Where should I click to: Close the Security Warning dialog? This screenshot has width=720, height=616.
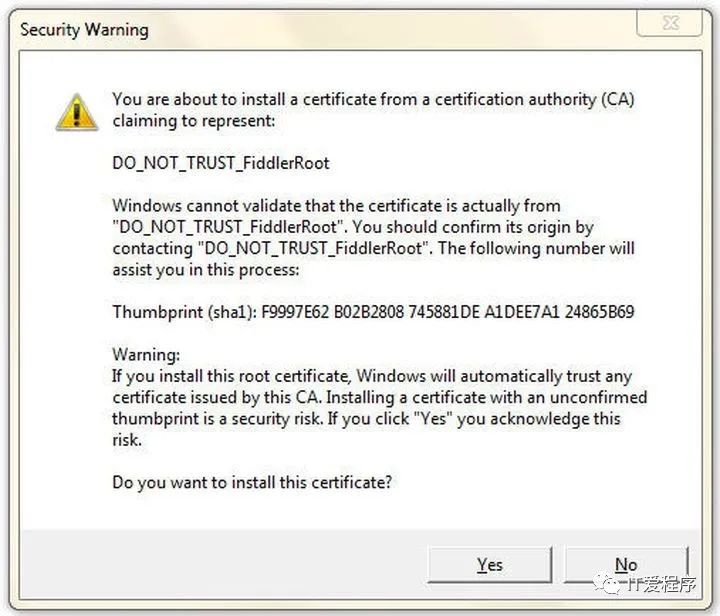[669, 23]
